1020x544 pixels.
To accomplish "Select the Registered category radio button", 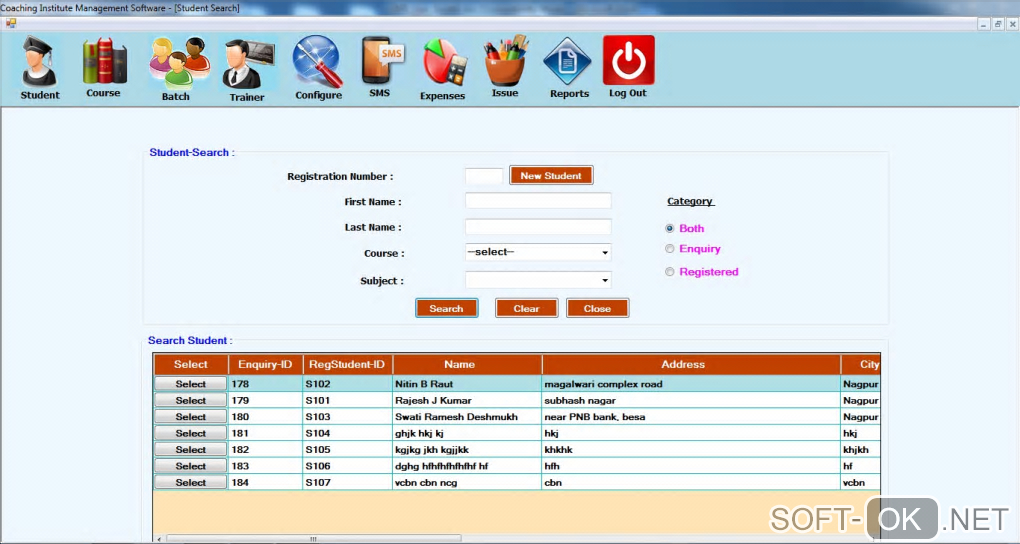I will (669, 271).
